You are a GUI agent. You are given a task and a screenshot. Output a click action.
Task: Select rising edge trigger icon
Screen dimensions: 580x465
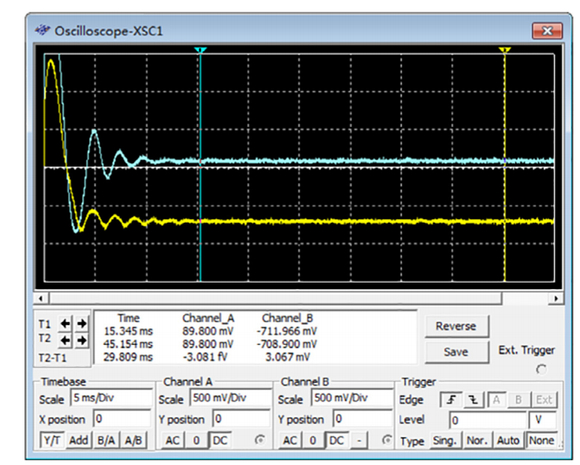click(451, 400)
